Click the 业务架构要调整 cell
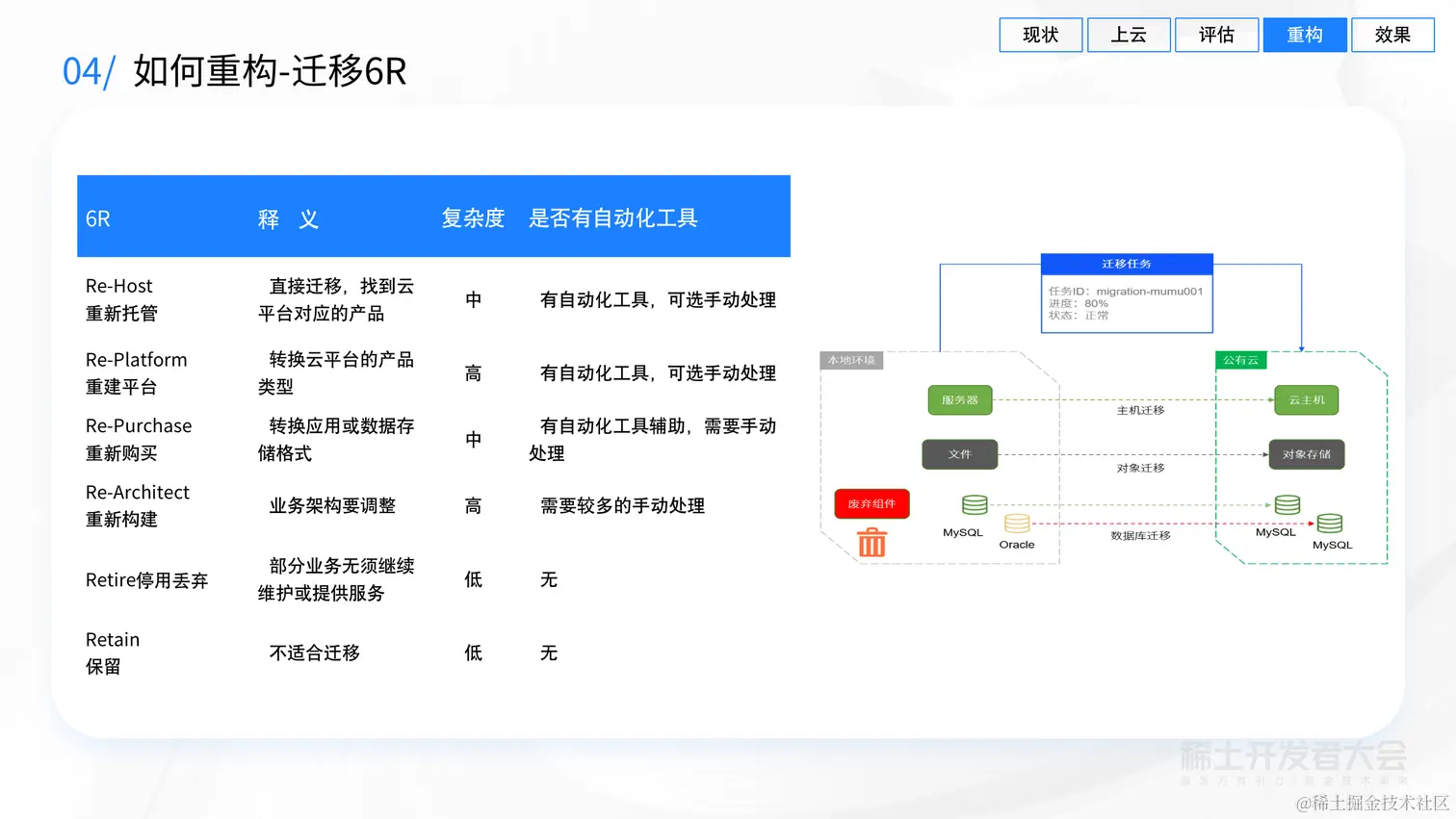This screenshot has height=819, width=1456. [x=332, y=505]
